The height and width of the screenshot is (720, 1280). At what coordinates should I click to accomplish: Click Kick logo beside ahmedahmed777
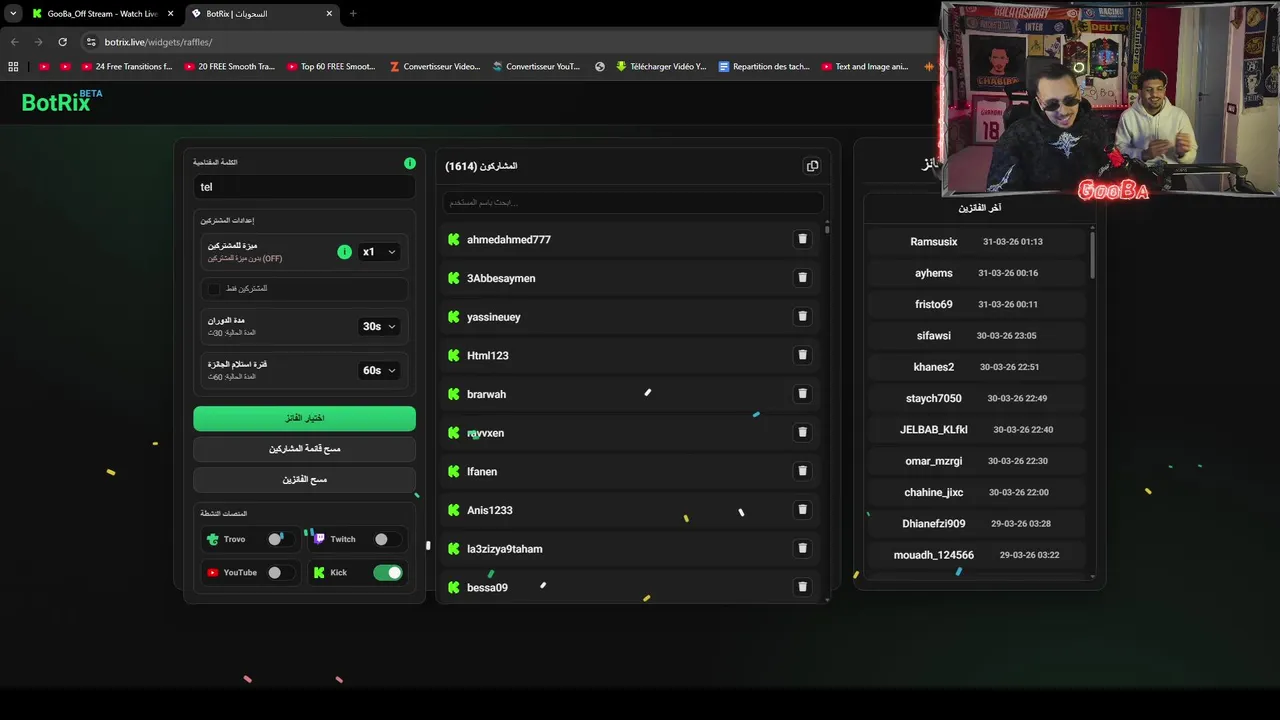pyautogui.click(x=454, y=239)
